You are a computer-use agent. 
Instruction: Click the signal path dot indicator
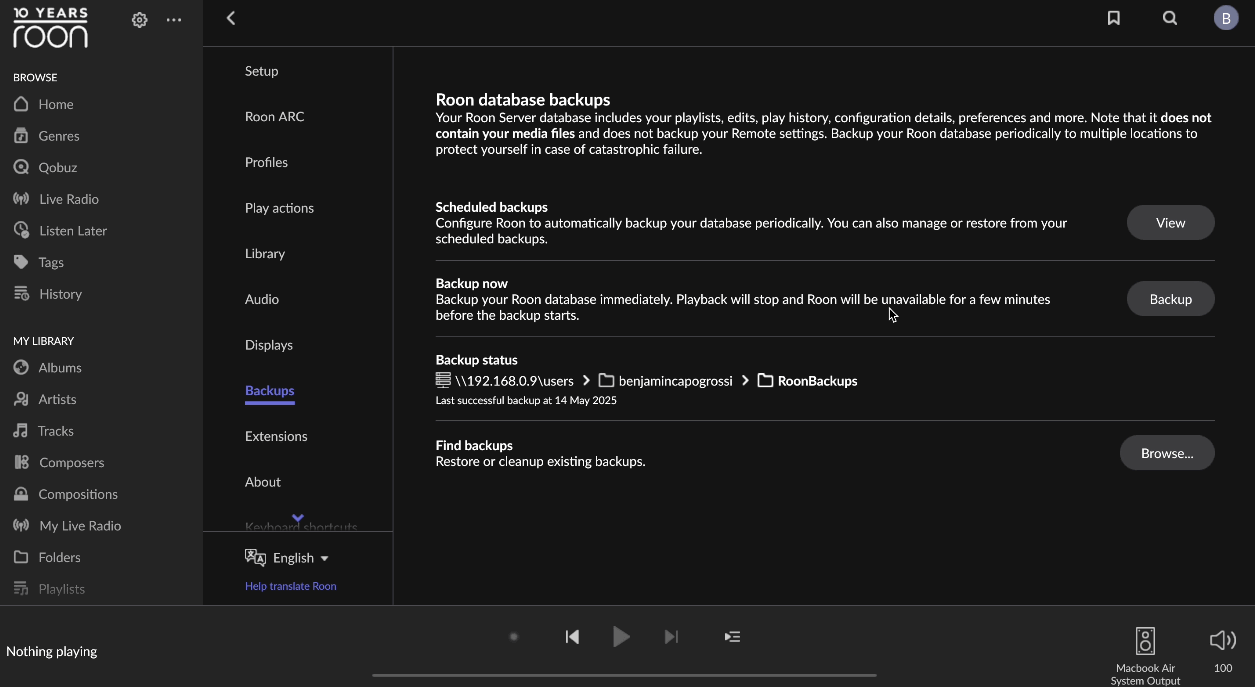click(514, 637)
